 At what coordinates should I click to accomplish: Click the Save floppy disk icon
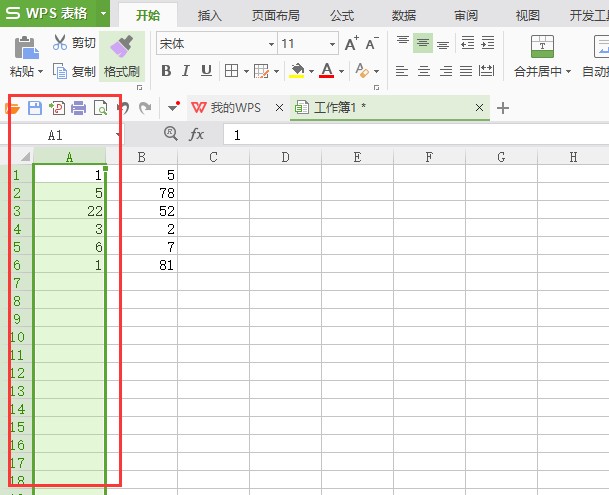[35, 108]
